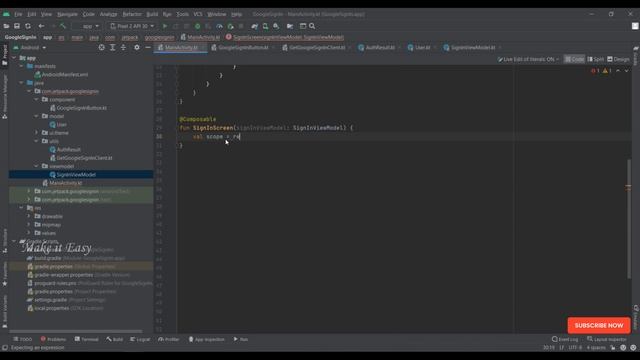Open the VCS menu
The image size is (640, 360).
tap(198, 14)
